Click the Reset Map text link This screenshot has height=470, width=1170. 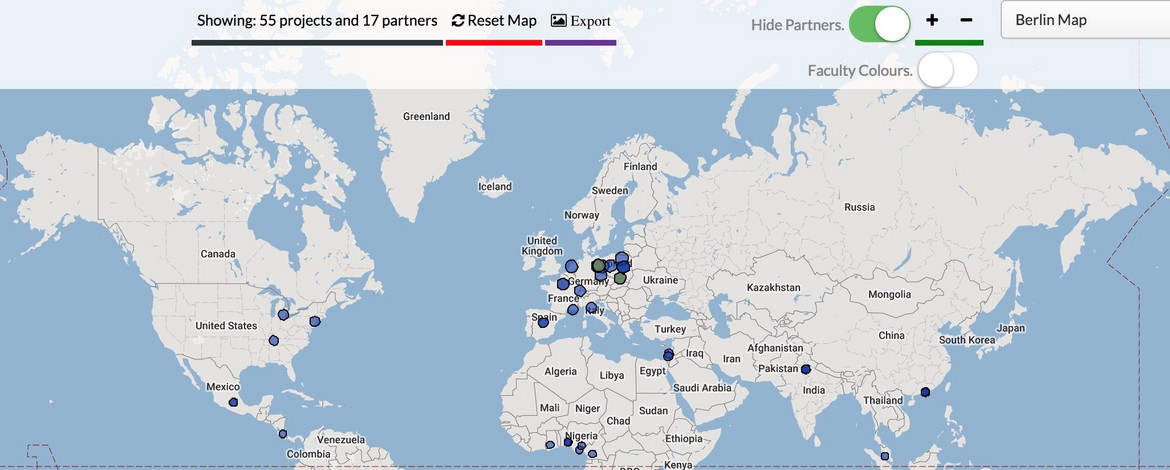[502, 21]
